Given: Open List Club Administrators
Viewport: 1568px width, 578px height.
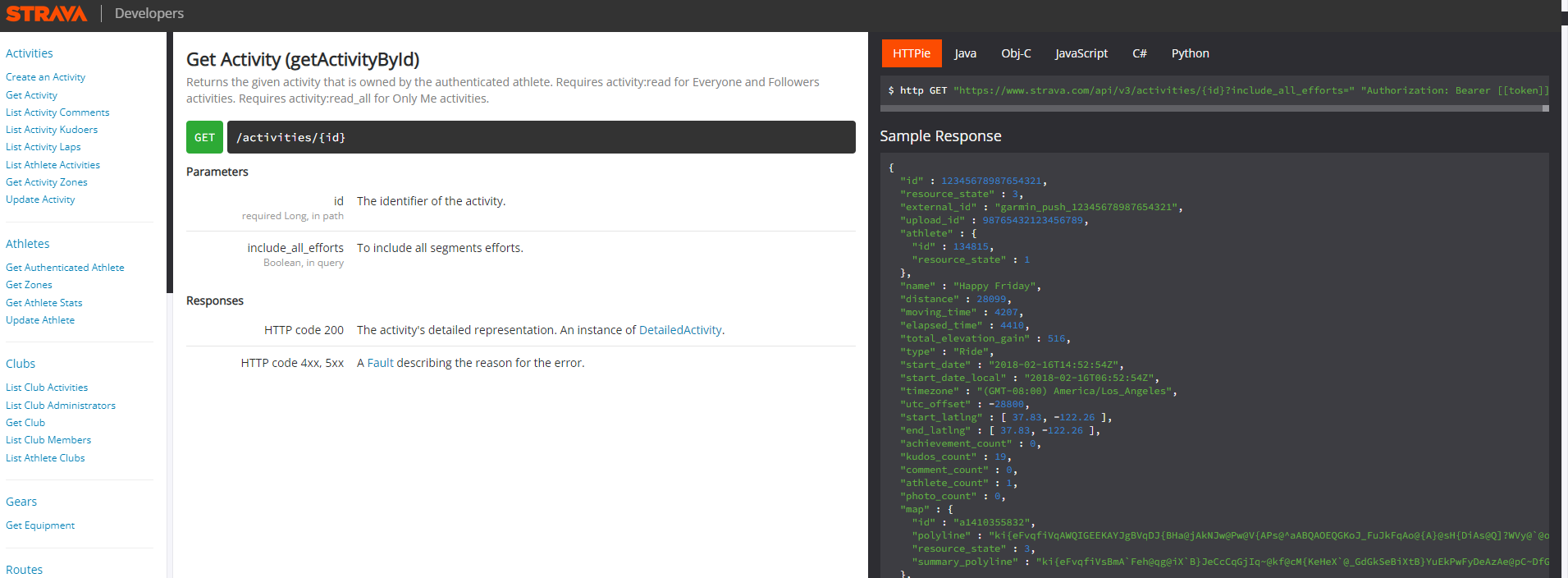Looking at the screenshot, I should point(61,406).
